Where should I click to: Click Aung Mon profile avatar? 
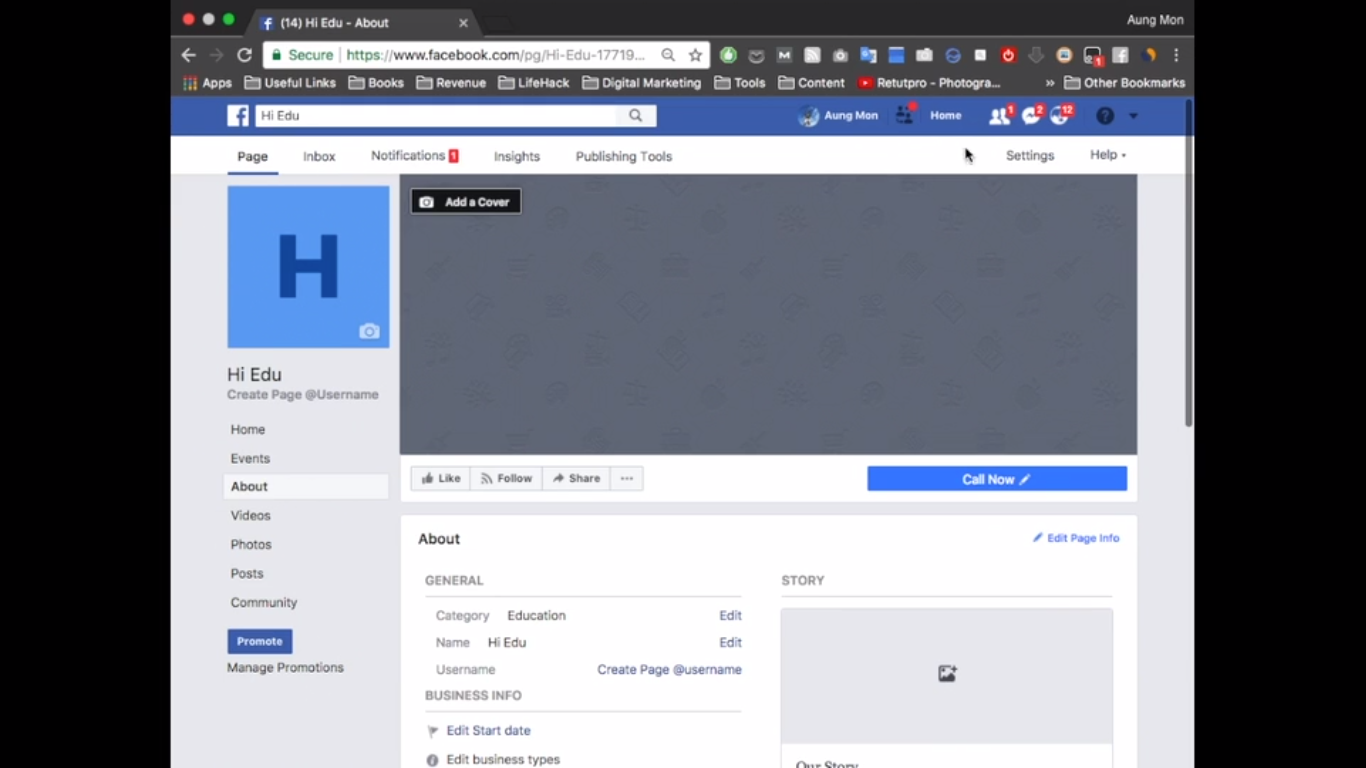pyautogui.click(x=808, y=116)
